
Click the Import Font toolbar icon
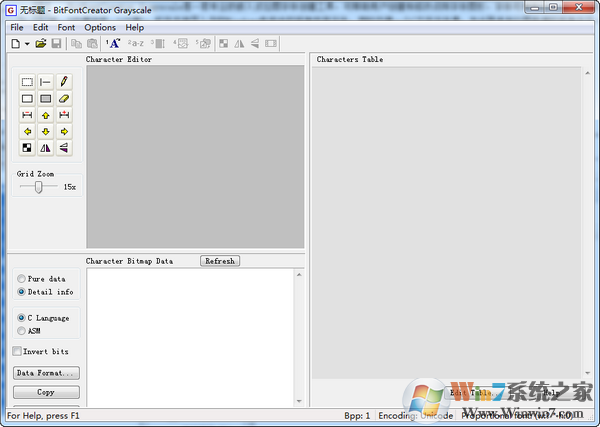tap(113, 43)
